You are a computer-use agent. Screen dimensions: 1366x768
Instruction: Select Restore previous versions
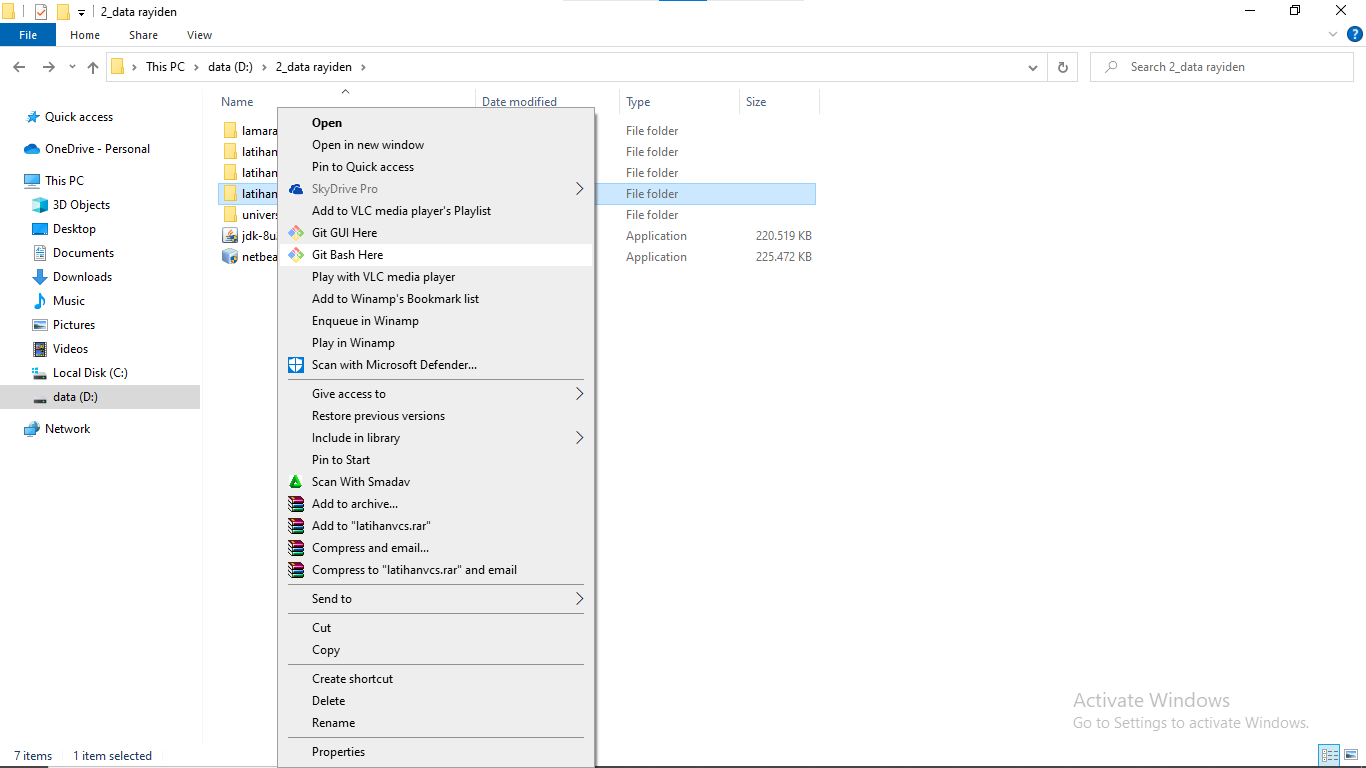[378, 416]
